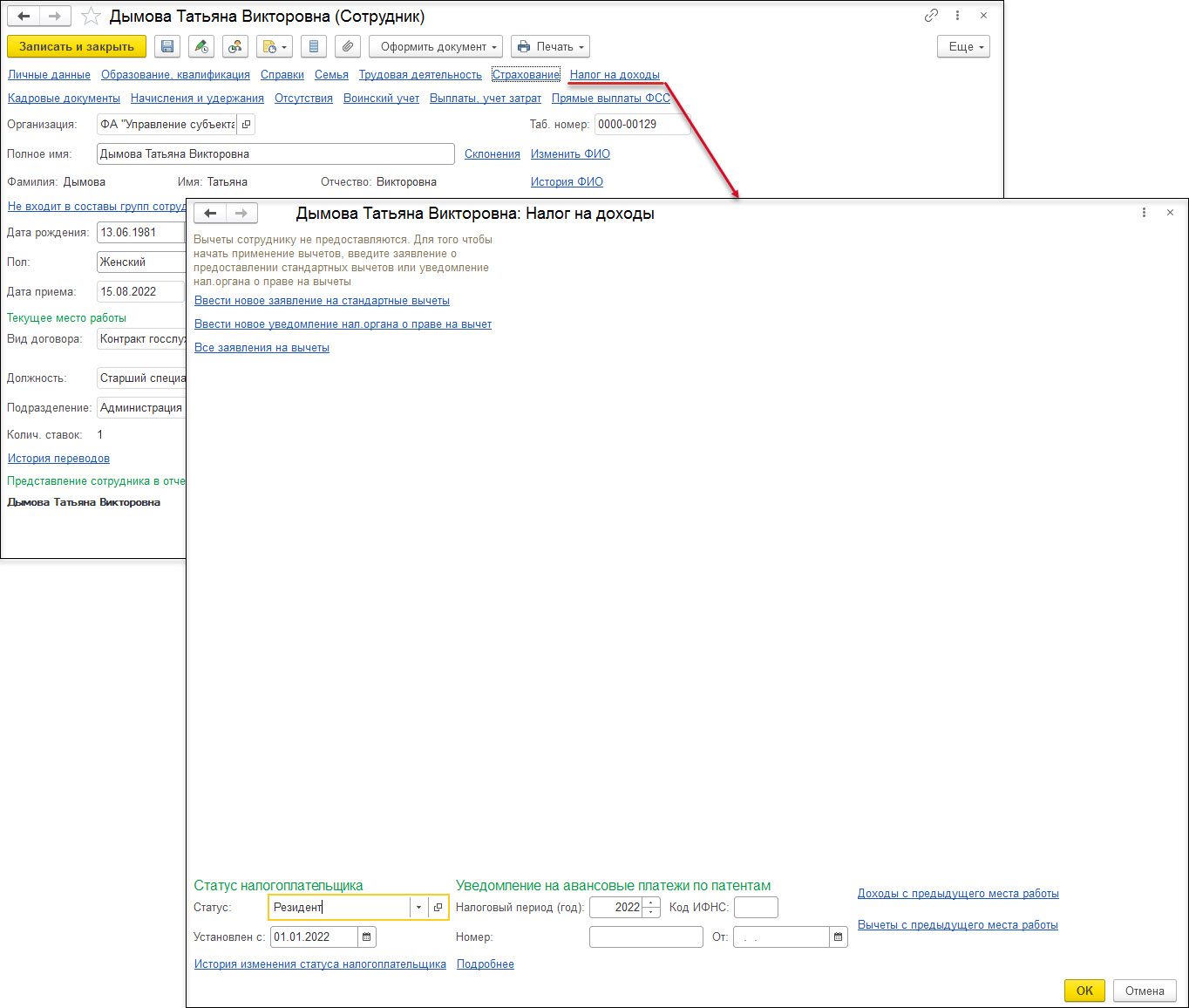The image size is (1189, 1008).
Task: Open the Все заявления на вычеты link
Action: click(x=262, y=348)
